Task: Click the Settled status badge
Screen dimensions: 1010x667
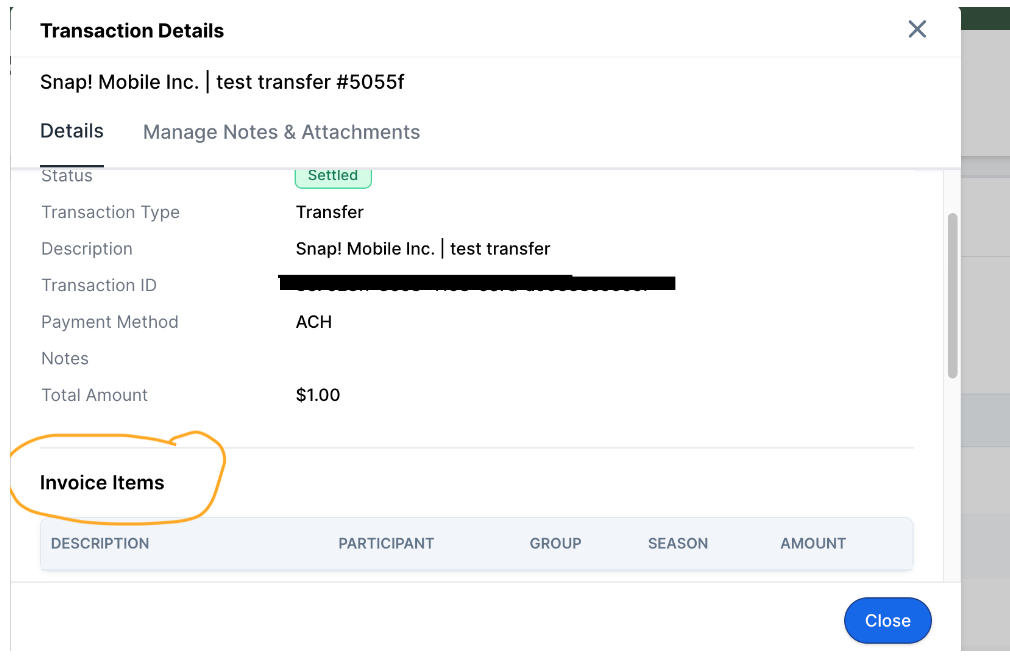Action: pos(332,175)
